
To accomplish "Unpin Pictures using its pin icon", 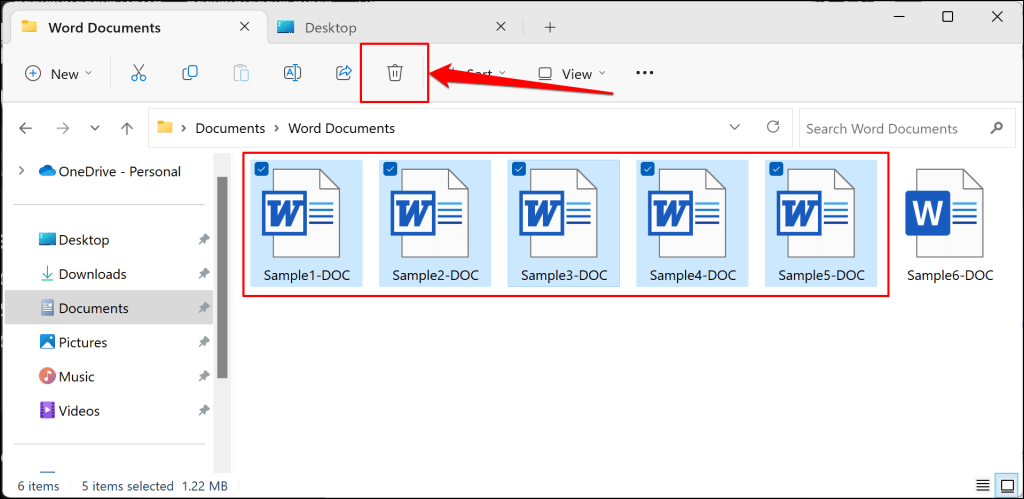I will [x=203, y=342].
